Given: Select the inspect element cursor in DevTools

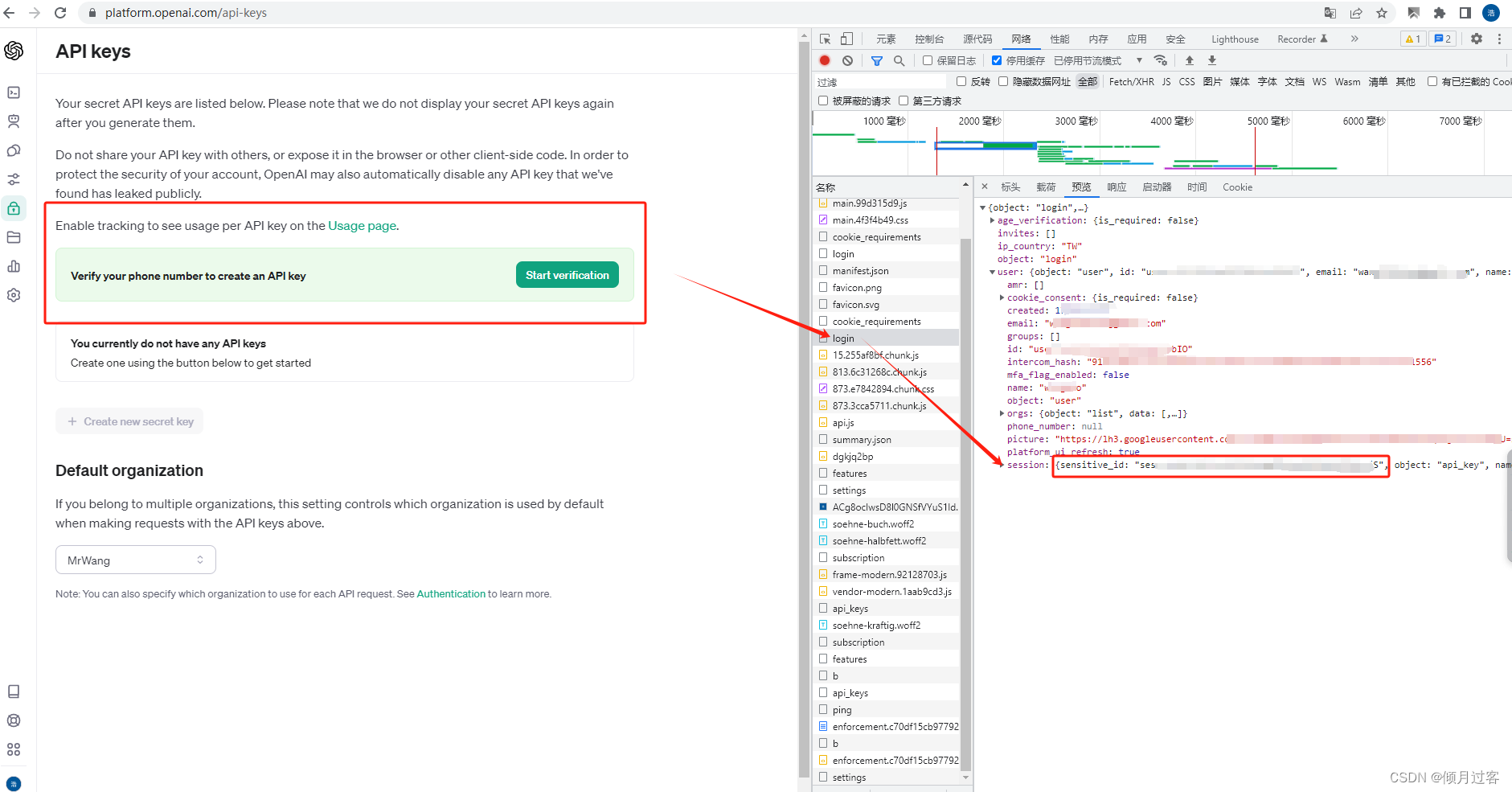Looking at the screenshot, I should coord(824,38).
